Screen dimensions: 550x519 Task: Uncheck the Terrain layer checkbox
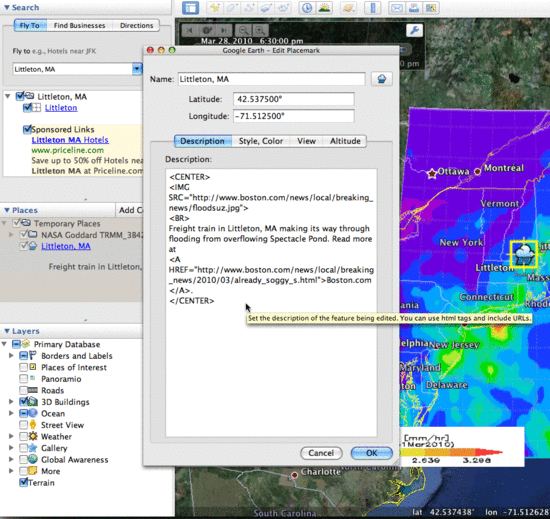pos(24,482)
